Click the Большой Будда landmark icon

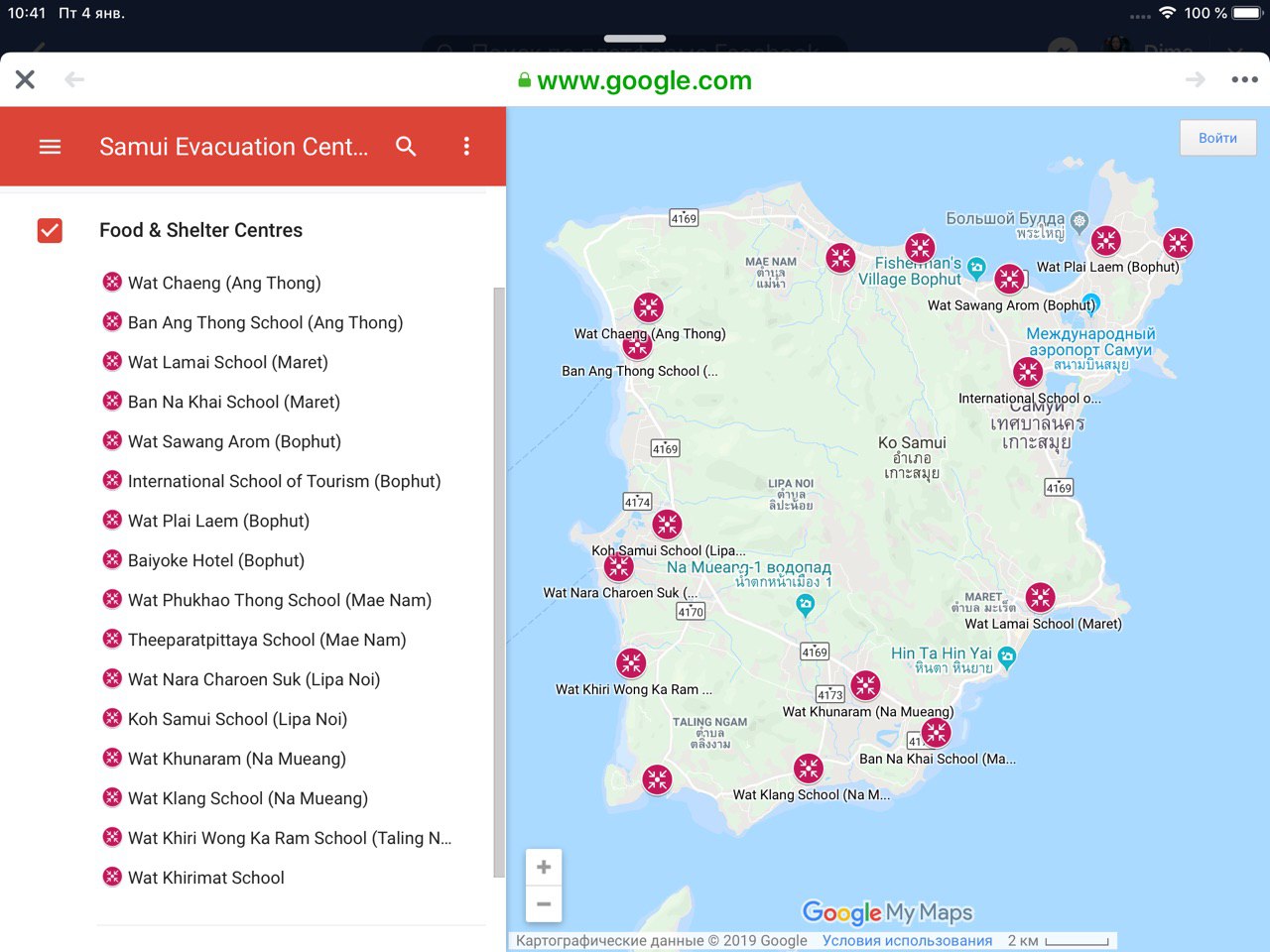tap(1079, 221)
